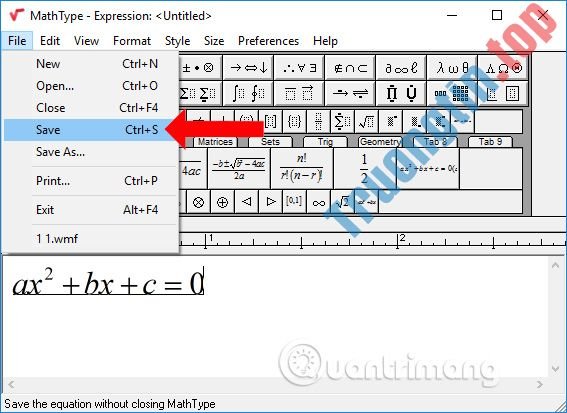Choose Exit from the File menu
567x413 pixels.
tap(91, 210)
